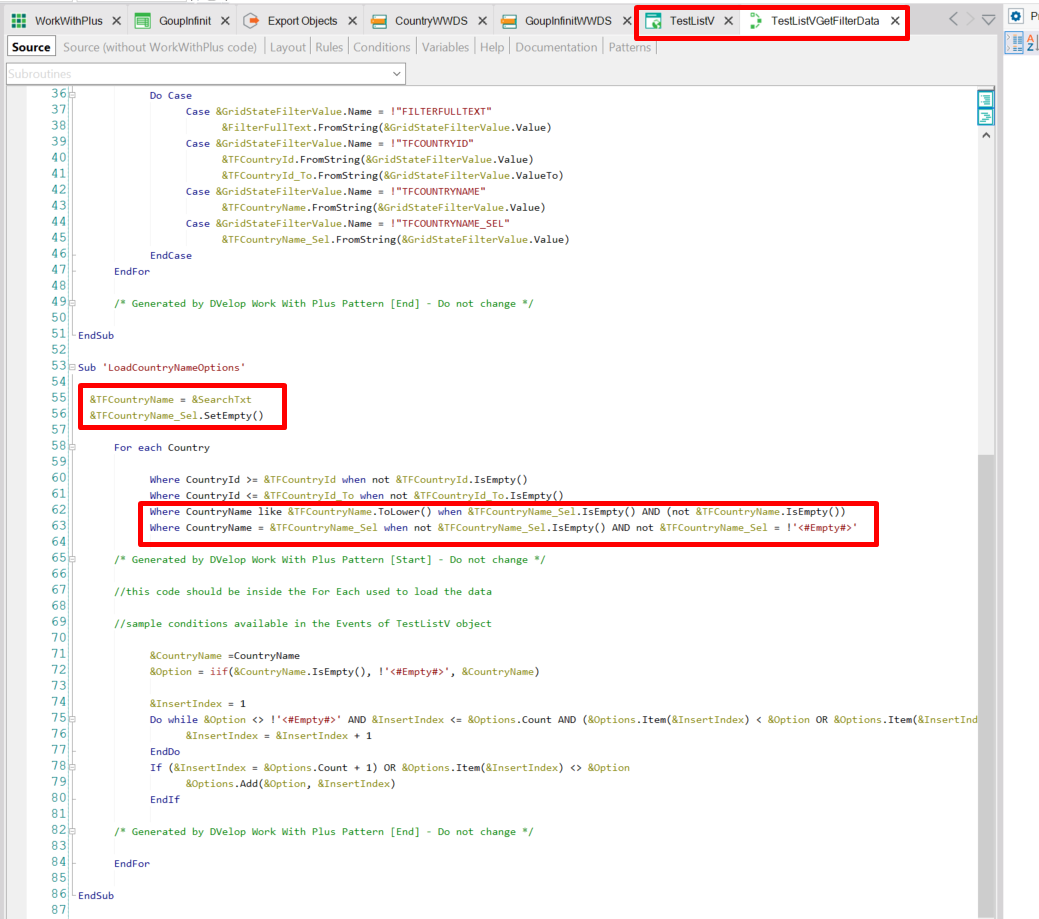Collapse the Pattern [End] comment at line 82
The width and height of the screenshot is (1039, 919).
coord(72,832)
